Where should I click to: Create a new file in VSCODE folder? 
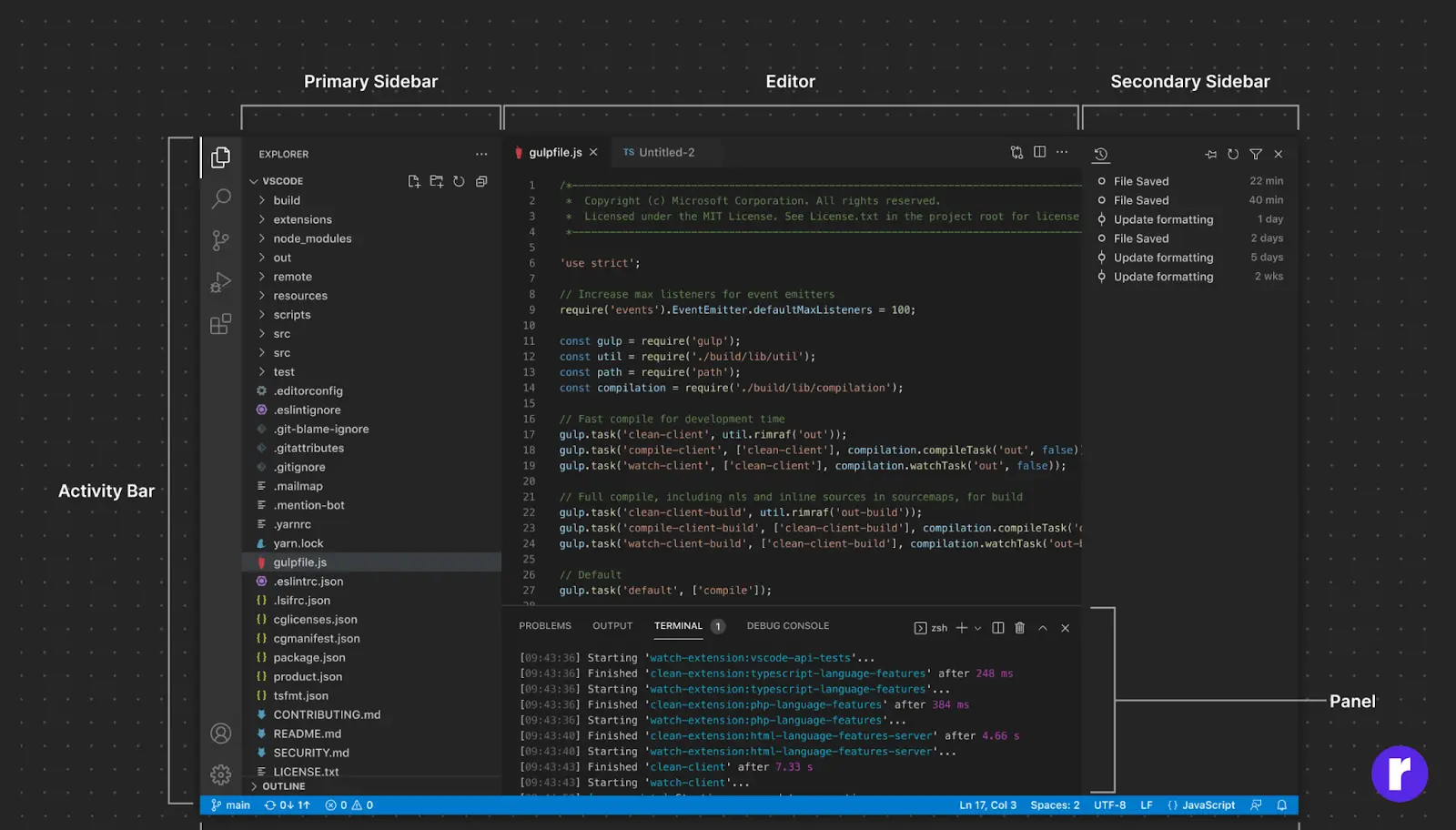click(414, 181)
